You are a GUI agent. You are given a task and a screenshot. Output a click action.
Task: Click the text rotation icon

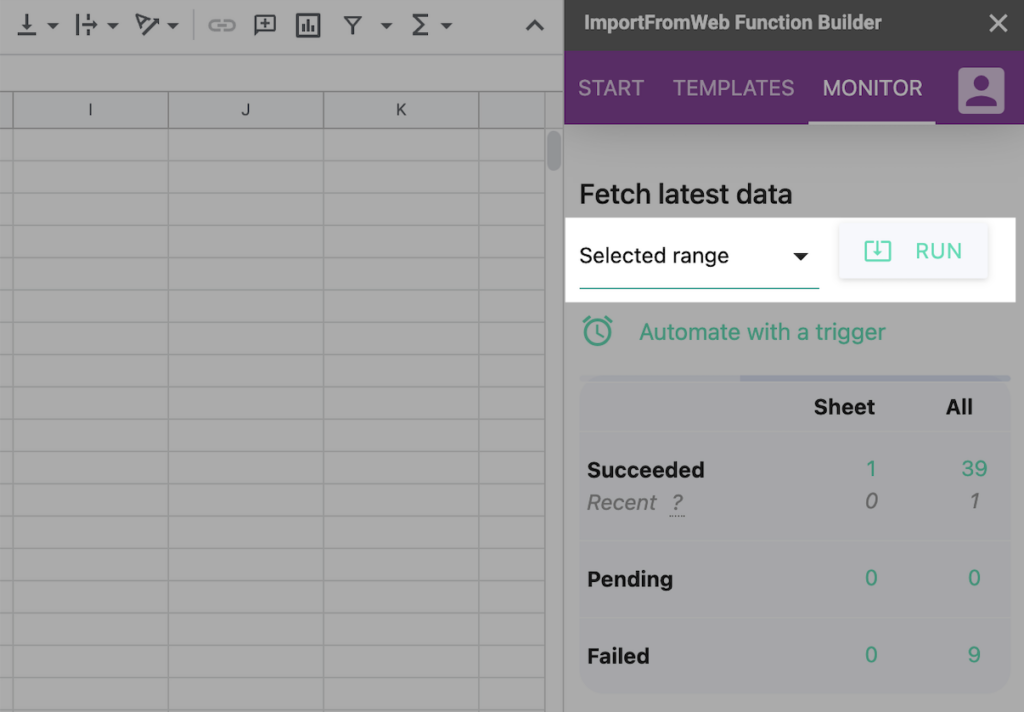tap(146, 25)
